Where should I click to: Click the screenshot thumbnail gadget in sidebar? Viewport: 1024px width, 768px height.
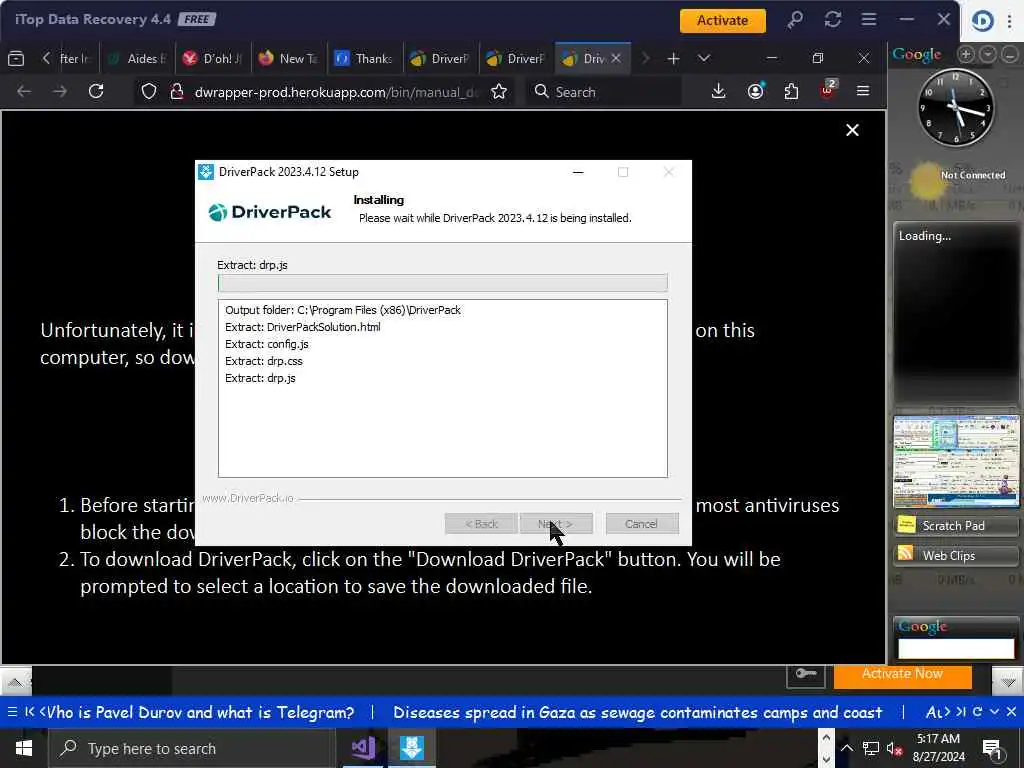[956, 461]
